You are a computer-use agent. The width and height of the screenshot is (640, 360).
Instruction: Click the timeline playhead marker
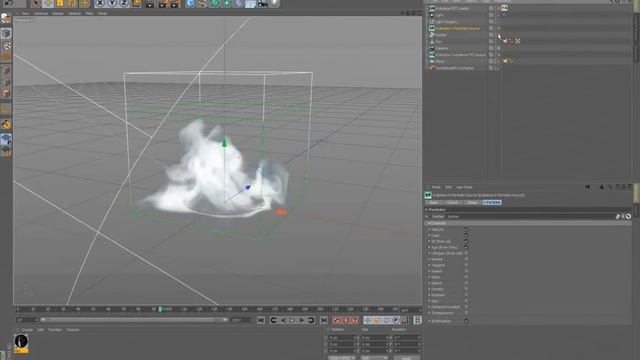coord(160,309)
